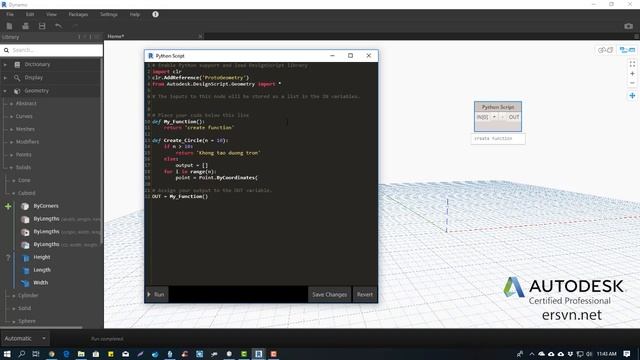Open the Edit menu

pyautogui.click(x=30, y=14)
